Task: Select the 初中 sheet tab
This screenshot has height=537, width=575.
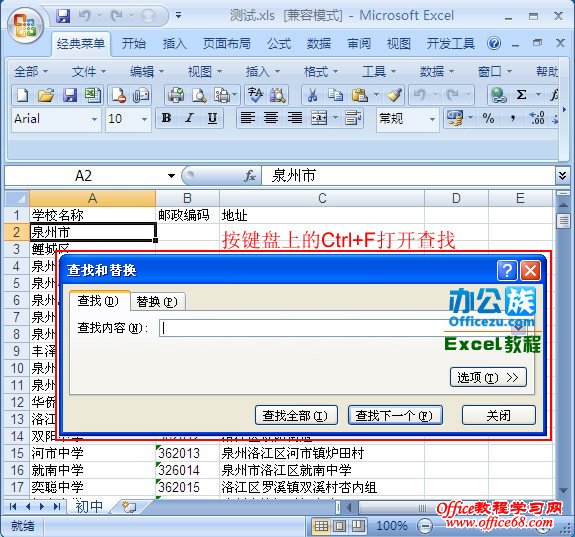Action: pos(88,507)
